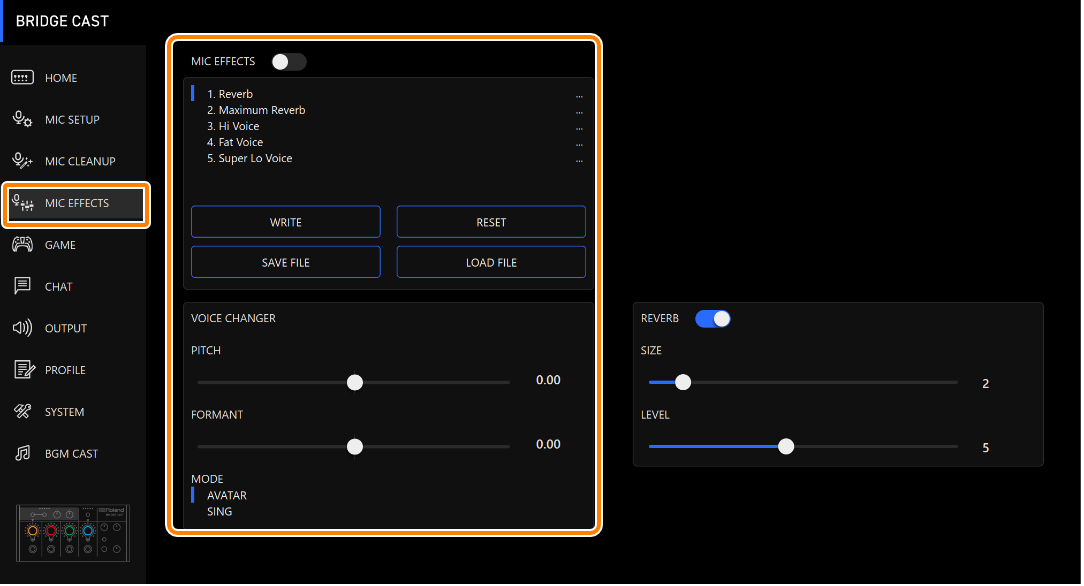
Task: Open options dots for Reverb preset
Action: tap(579, 95)
